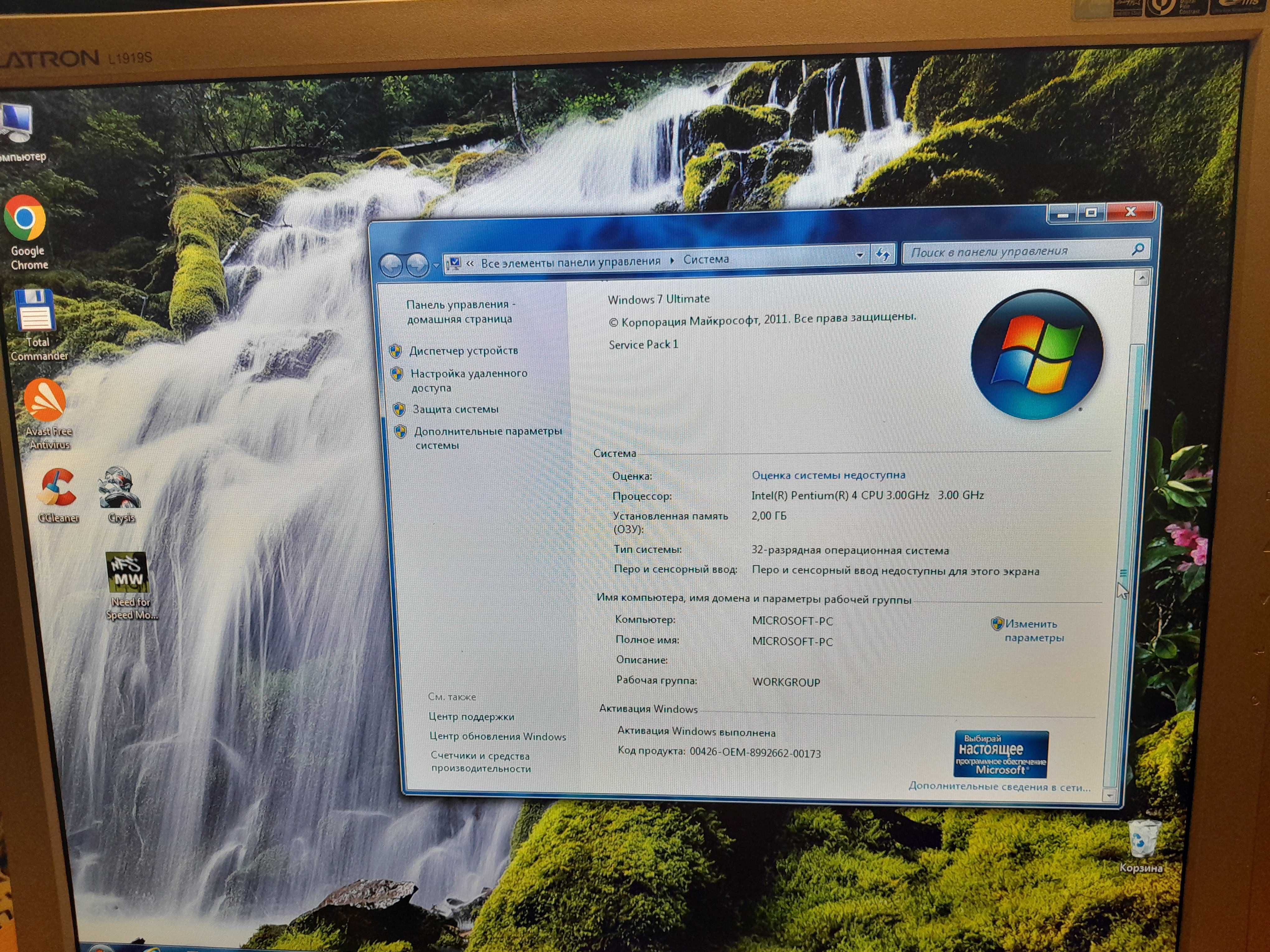Select the 'Service Pack 1' text

pyautogui.click(x=643, y=344)
